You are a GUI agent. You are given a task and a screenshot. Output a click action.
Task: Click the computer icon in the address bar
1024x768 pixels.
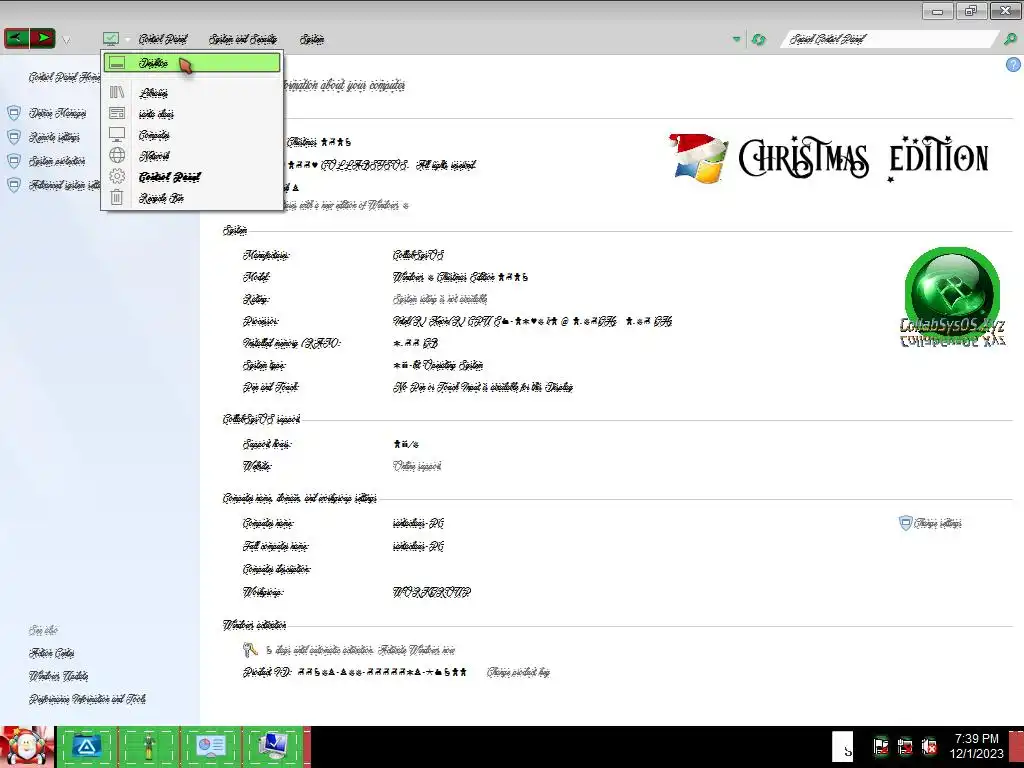tap(110, 39)
